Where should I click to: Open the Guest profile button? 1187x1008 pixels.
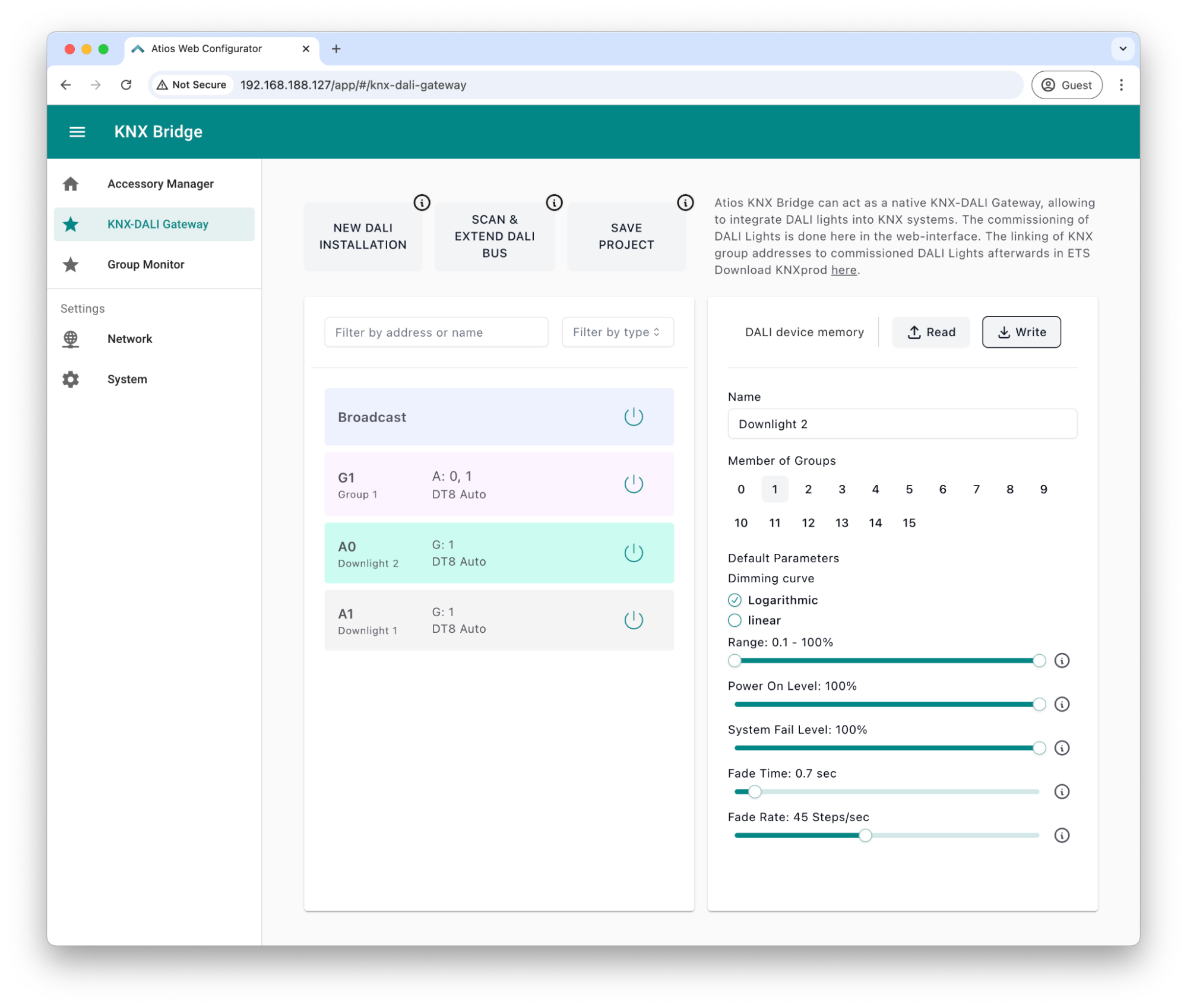point(1066,85)
